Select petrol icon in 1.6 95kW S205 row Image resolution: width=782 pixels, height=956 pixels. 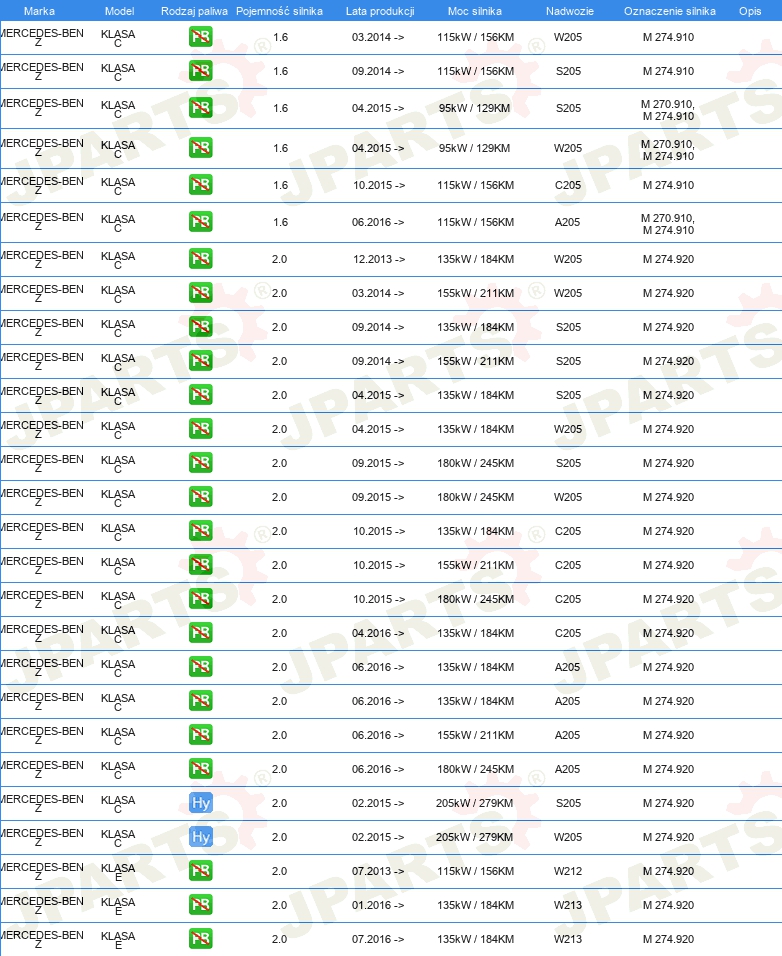(x=201, y=109)
